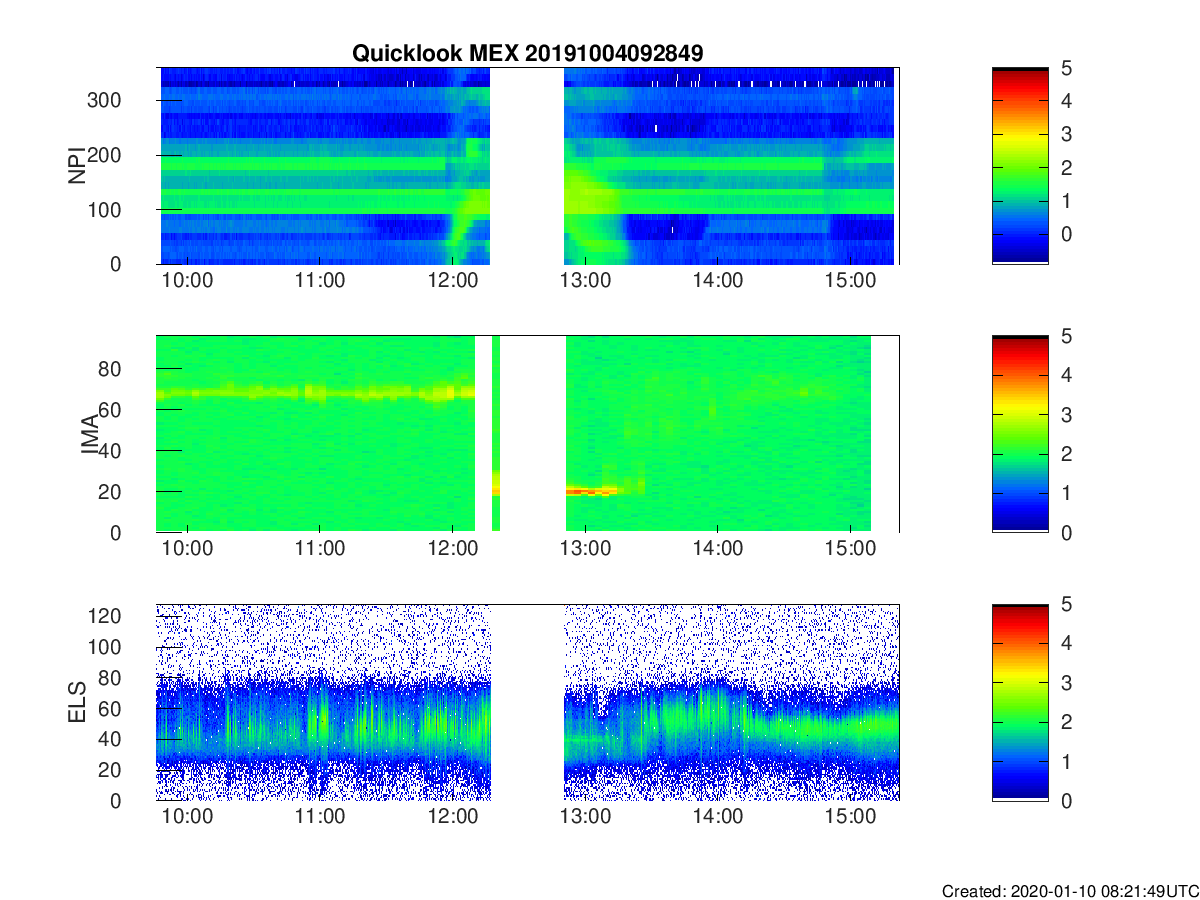Click the 11:00 tick label under NPI panel
The image size is (1200, 900).
pos(320,281)
